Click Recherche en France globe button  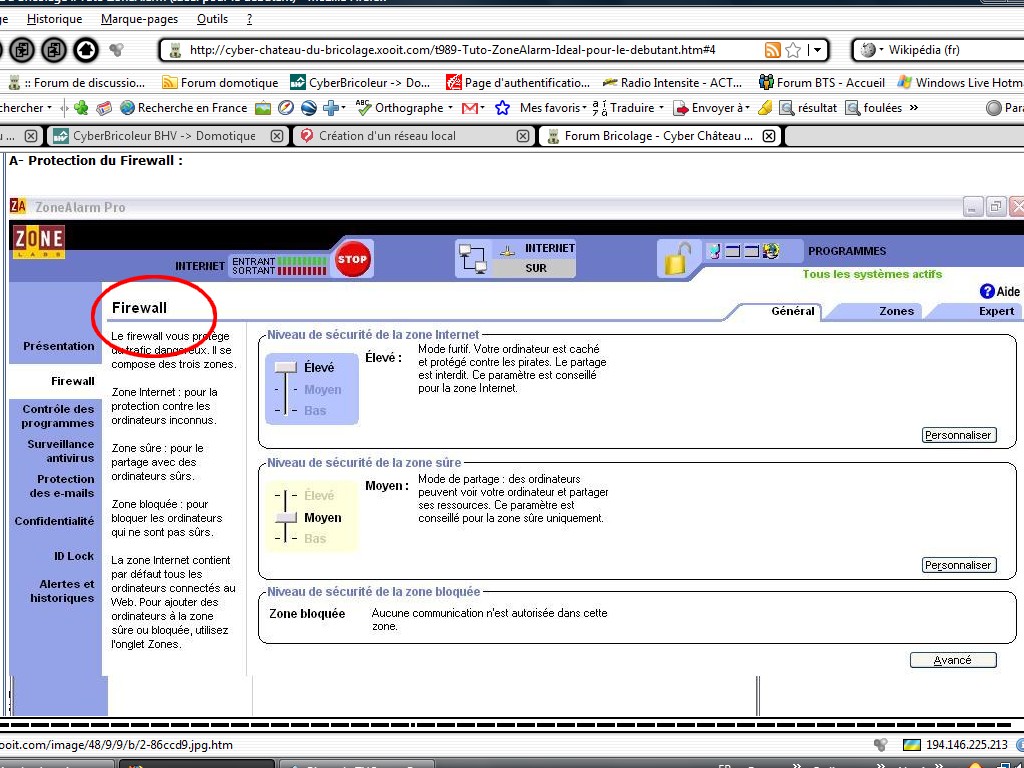click(184, 108)
